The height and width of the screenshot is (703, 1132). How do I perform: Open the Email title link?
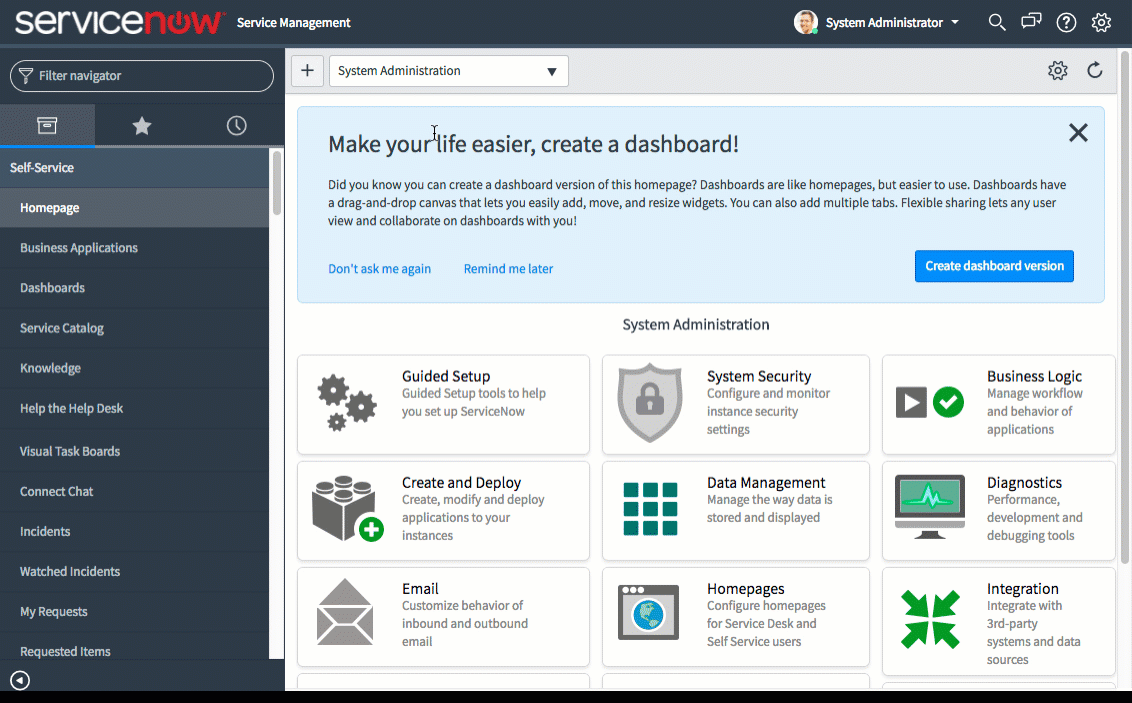click(x=420, y=588)
